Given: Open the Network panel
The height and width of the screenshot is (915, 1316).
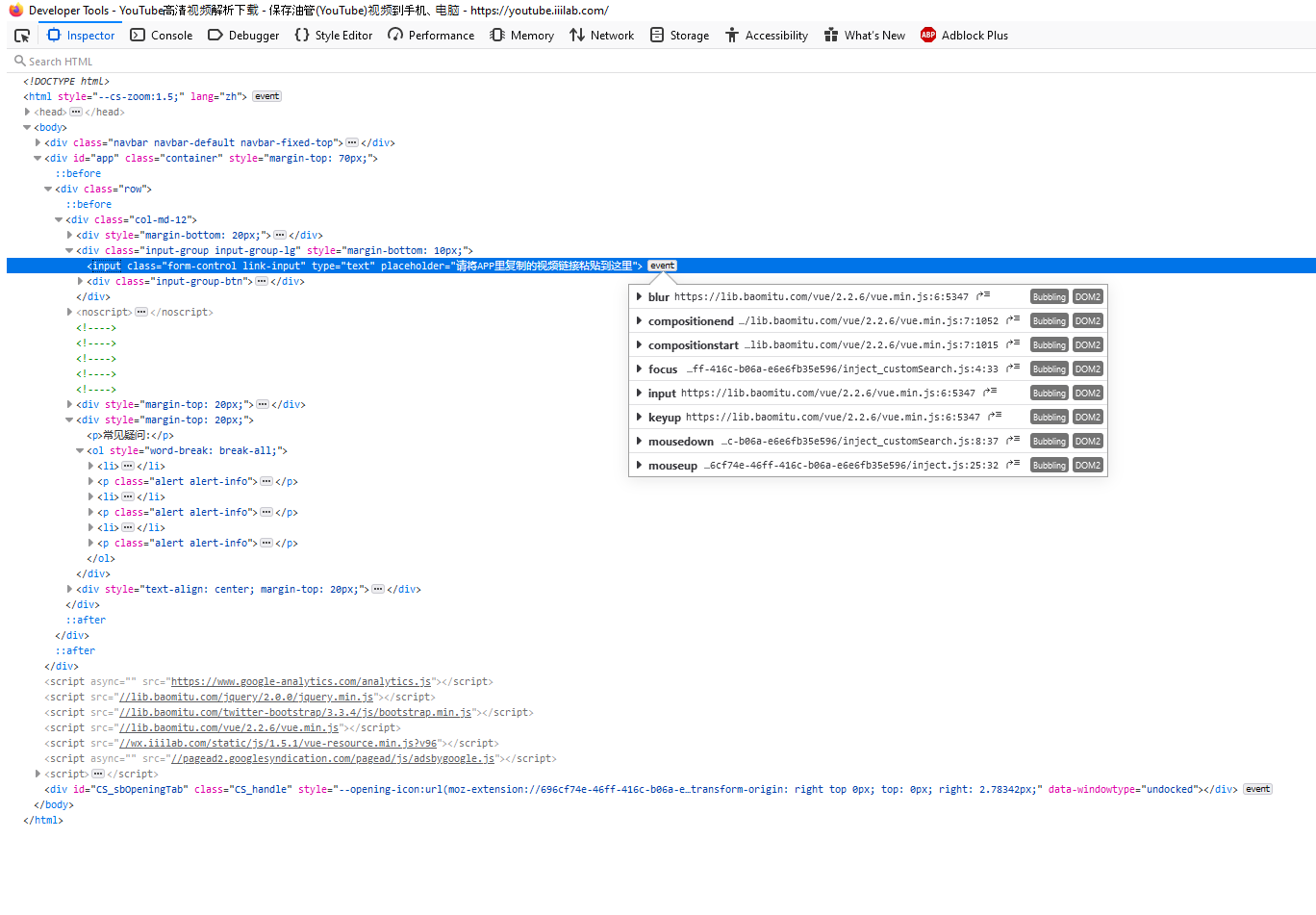Looking at the screenshot, I should pos(601,35).
